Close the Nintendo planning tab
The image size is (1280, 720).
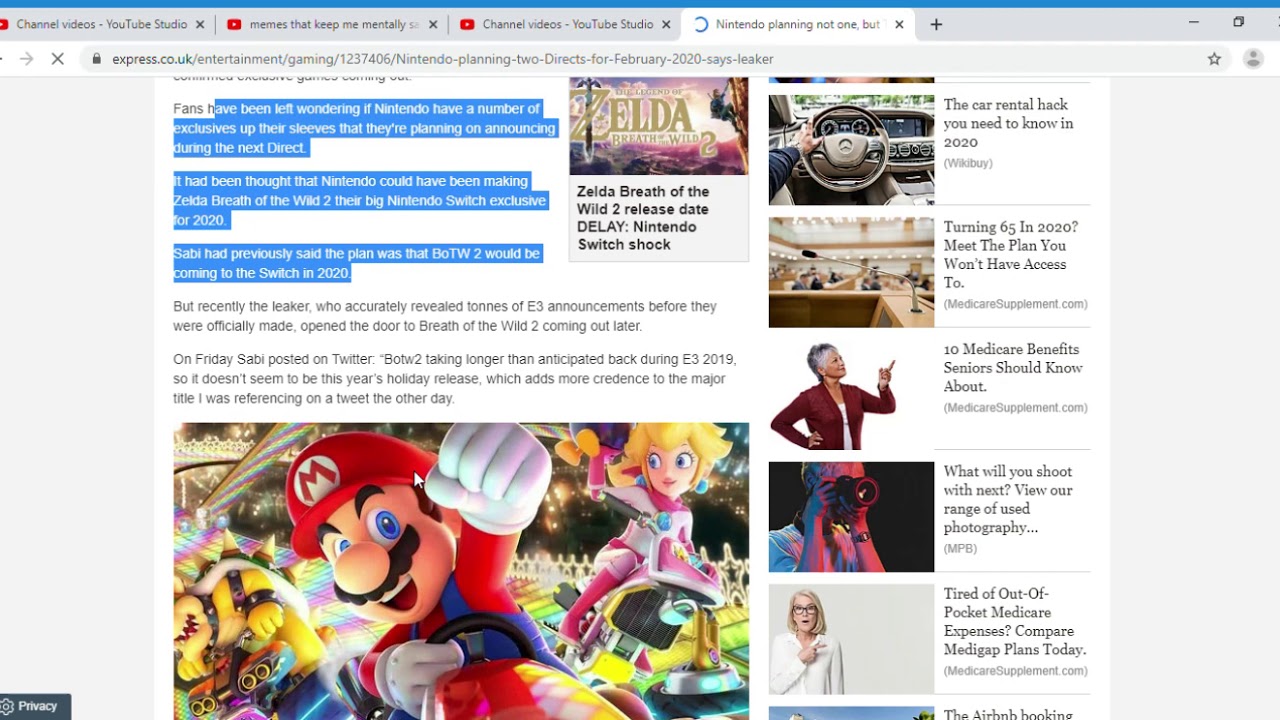tap(899, 24)
